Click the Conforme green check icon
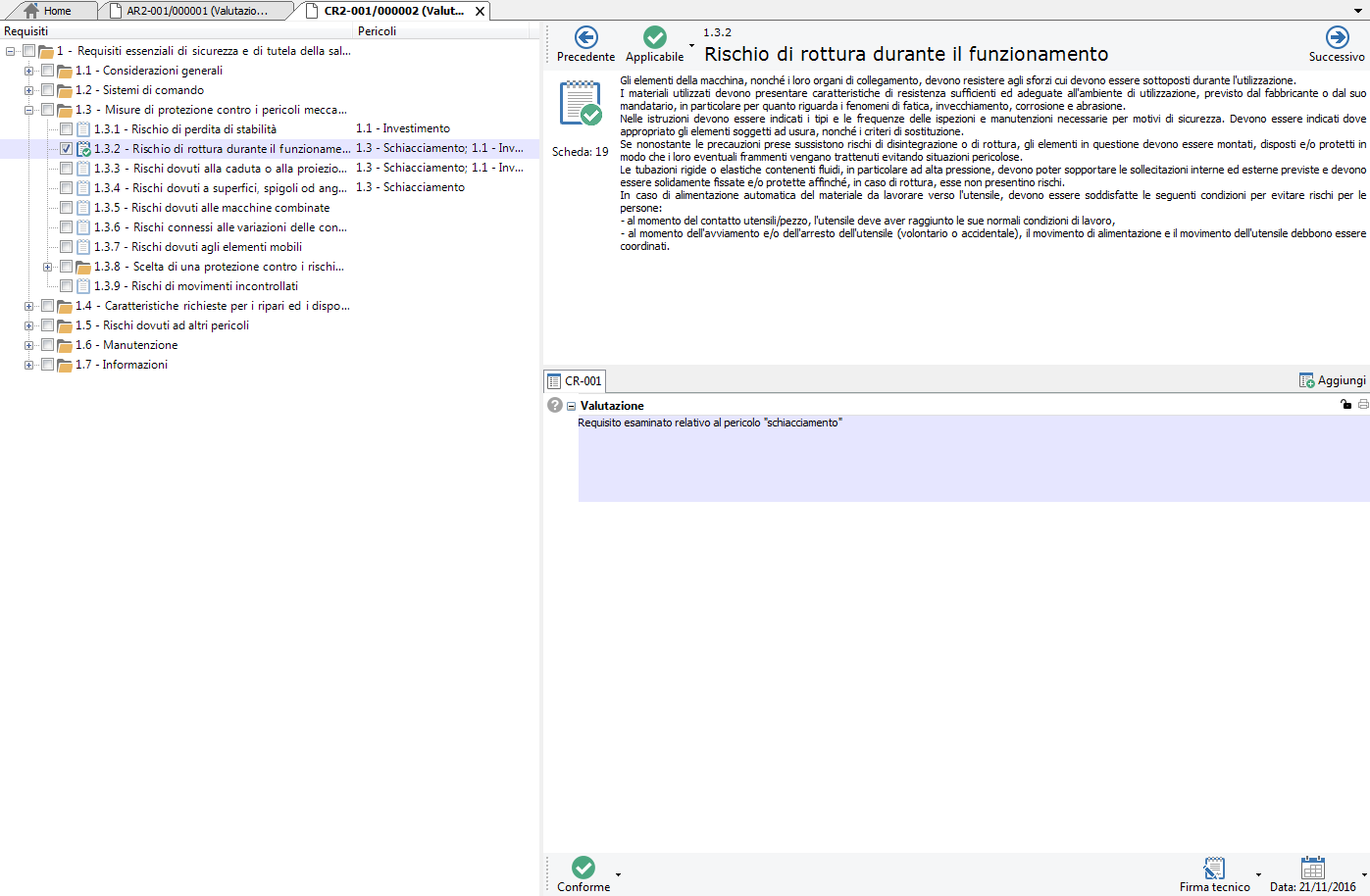1370x896 pixels. (584, 868)
